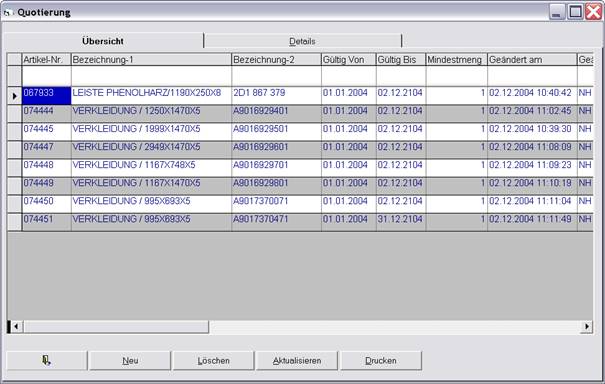This screenshot has width=605, height=384.
Task: Click the A9016929801 cell
Action: 276,186
